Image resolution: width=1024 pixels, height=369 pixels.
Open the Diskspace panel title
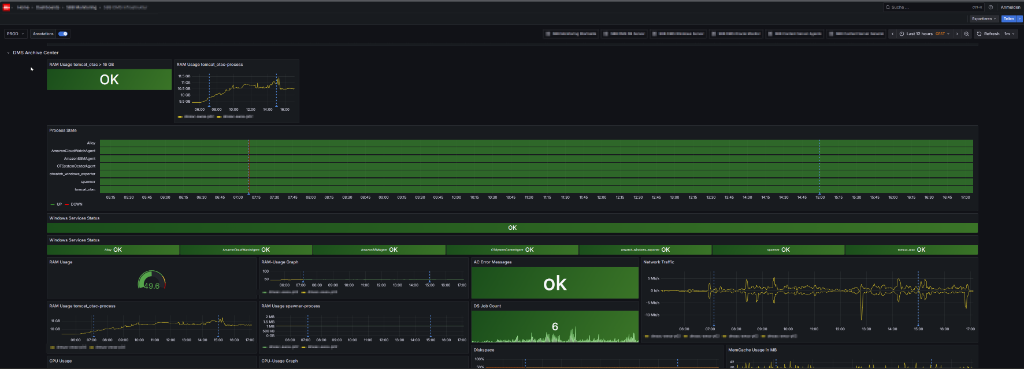pos(484,349)
